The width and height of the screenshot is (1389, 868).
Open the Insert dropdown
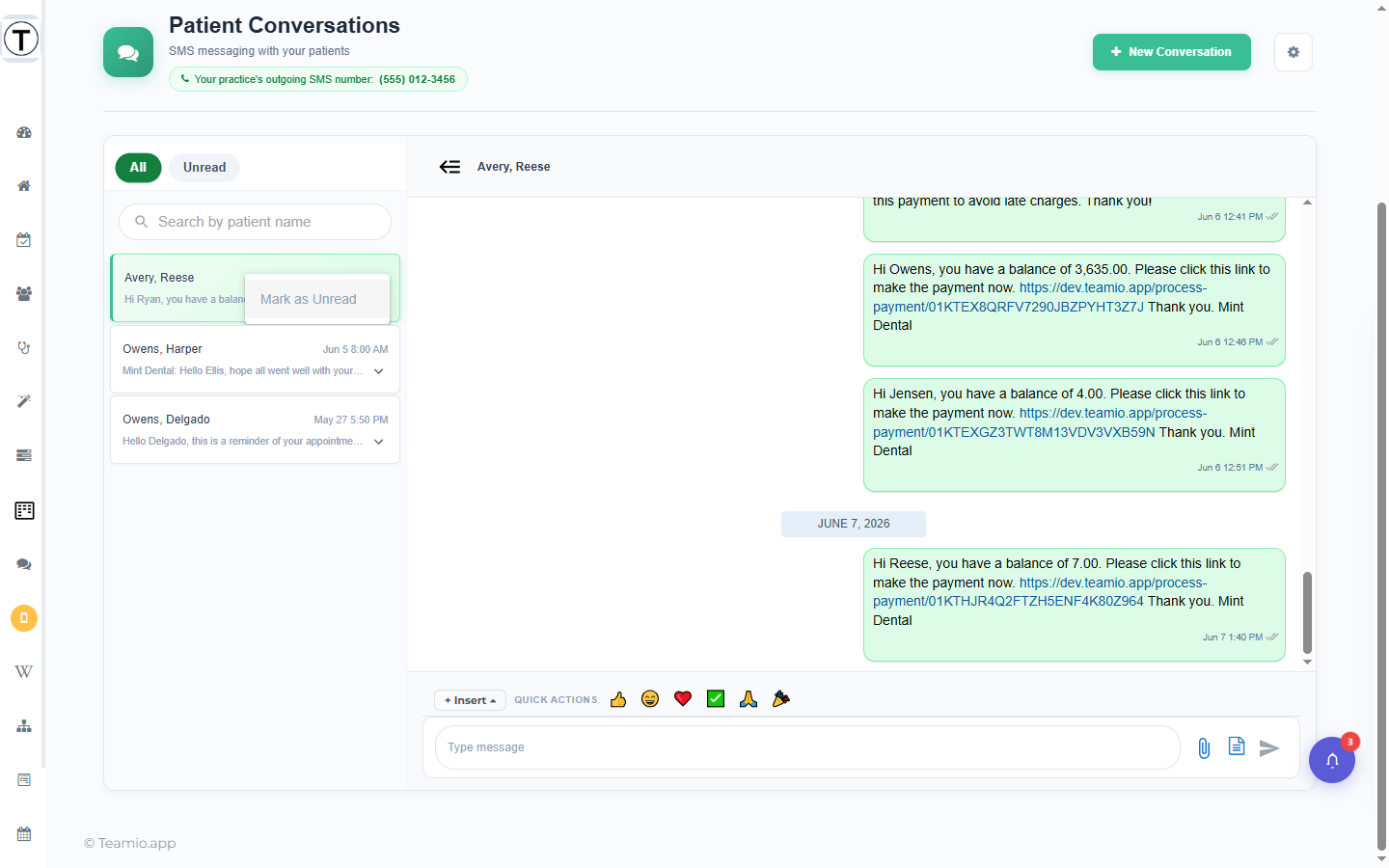click(x=470, y=700)
